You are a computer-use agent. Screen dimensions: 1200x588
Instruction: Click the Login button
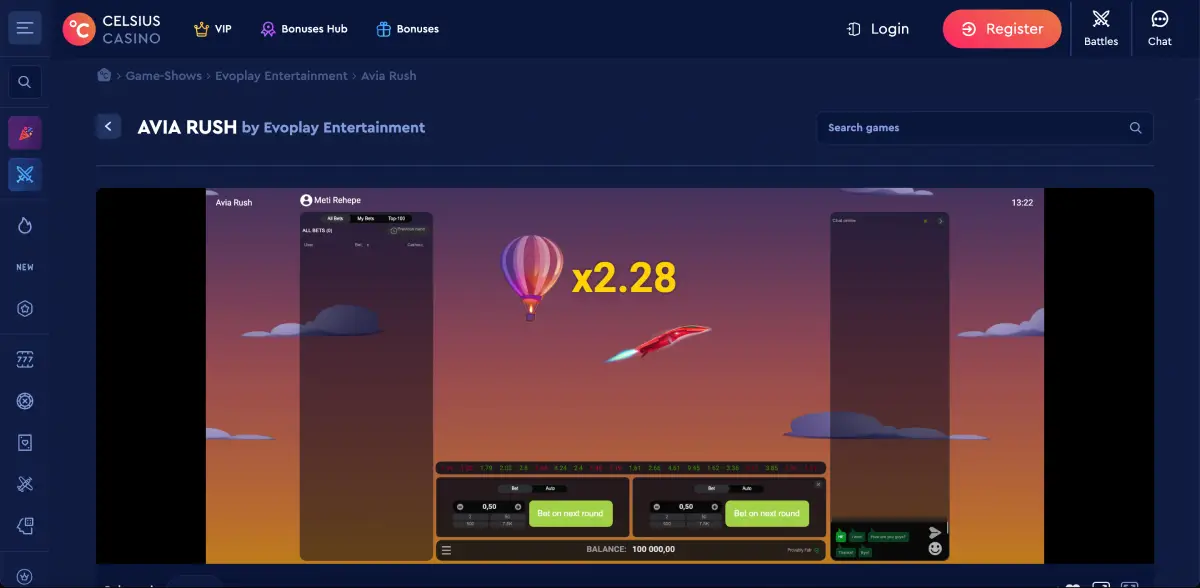pyautogui.click(x=878, y=29)
